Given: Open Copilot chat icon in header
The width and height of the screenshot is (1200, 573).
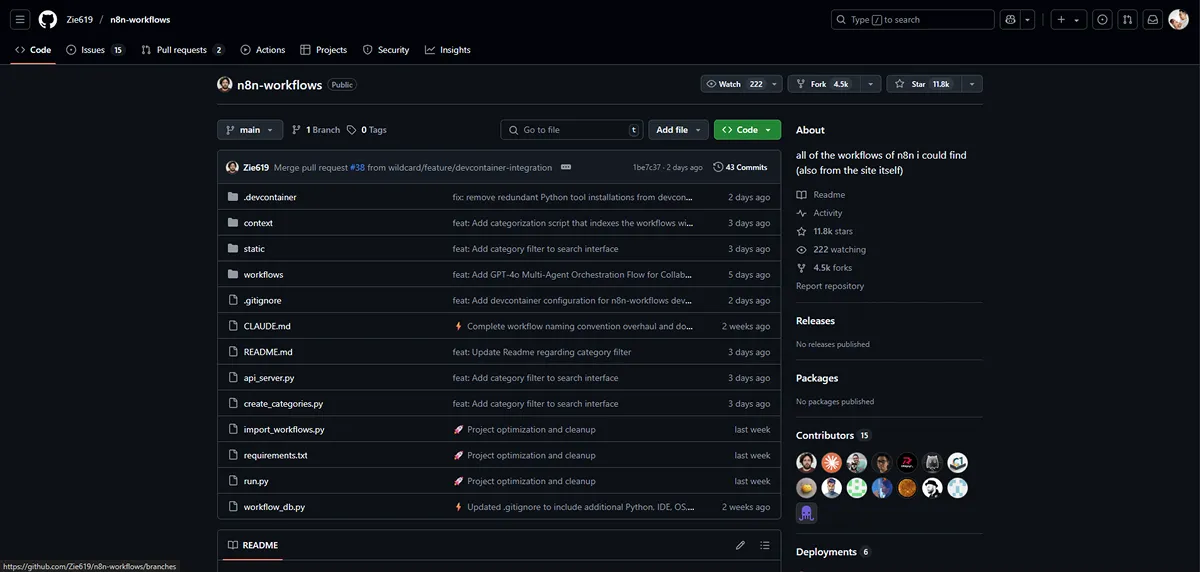Looking at the screenshot, I should point(1011,19).
